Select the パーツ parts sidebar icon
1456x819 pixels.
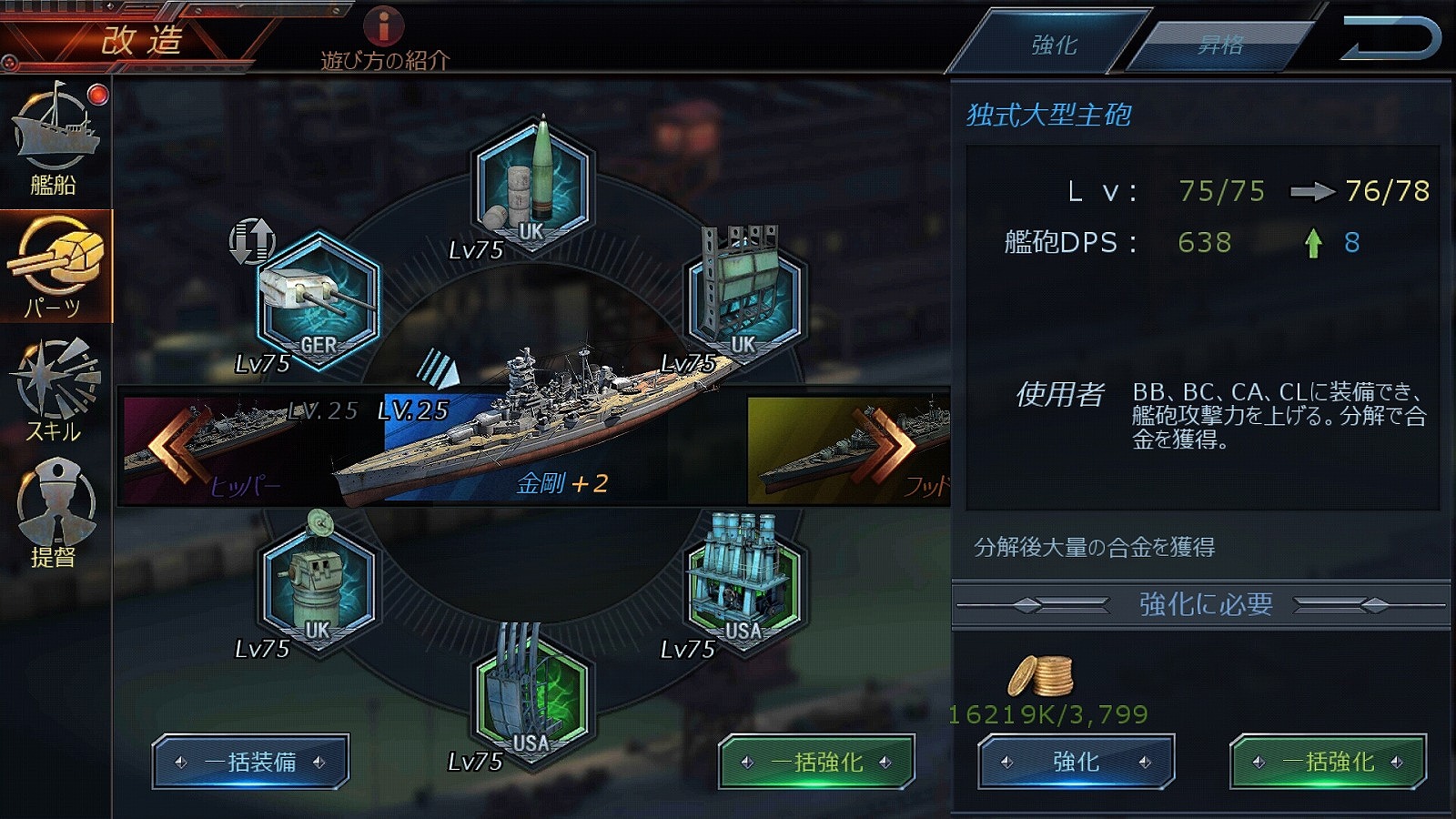tap(56, 267)
